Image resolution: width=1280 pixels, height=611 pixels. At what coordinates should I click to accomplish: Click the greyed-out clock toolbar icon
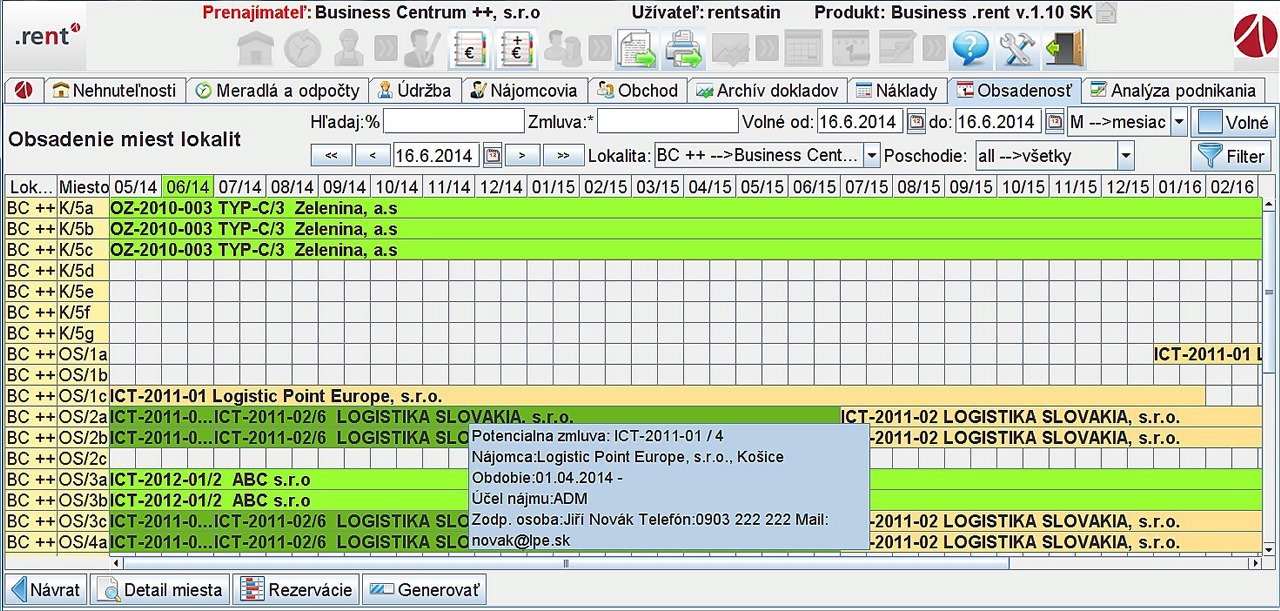coord(302,48)
